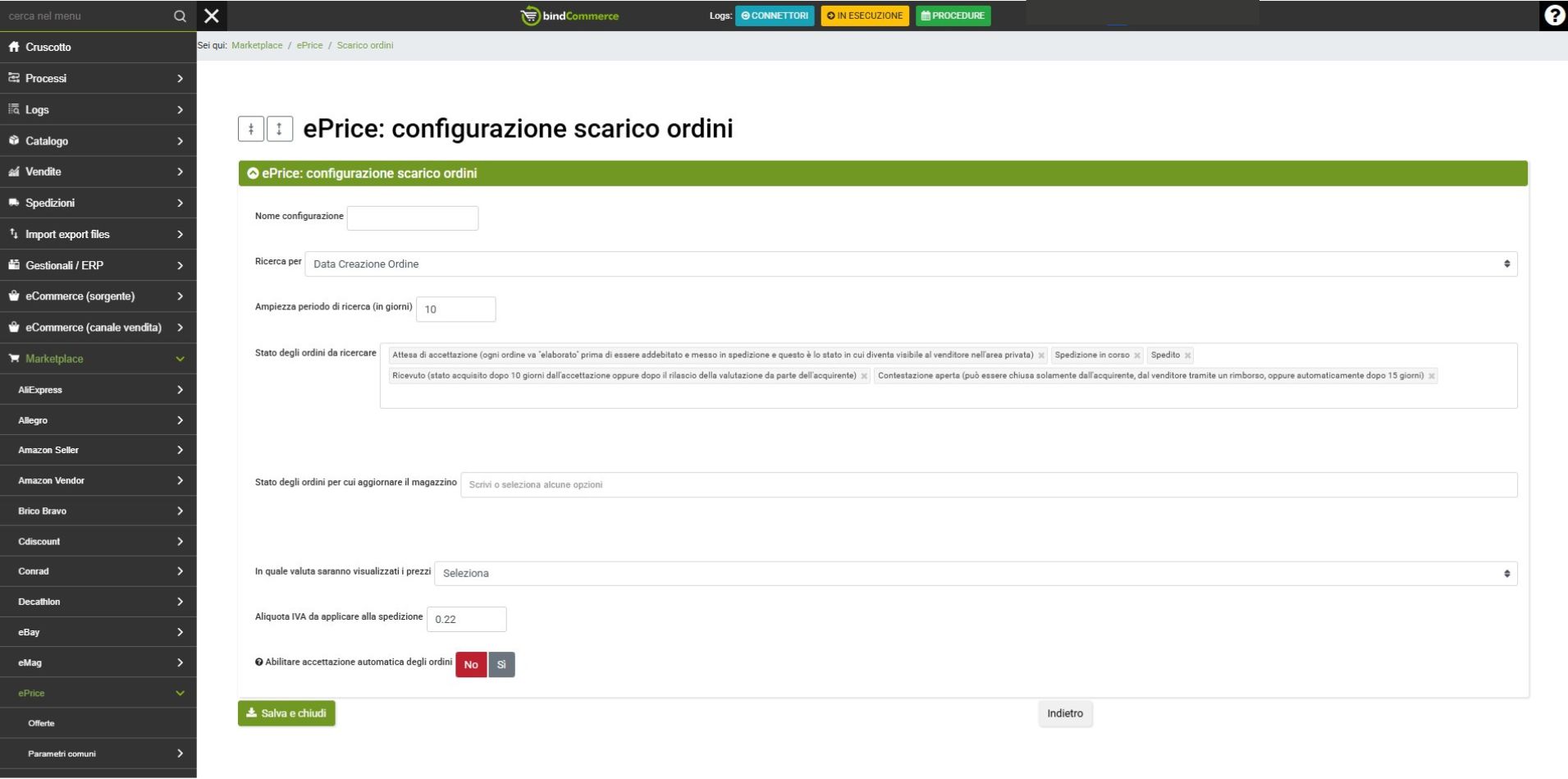Click the search magnifier icon in menu

180,16
